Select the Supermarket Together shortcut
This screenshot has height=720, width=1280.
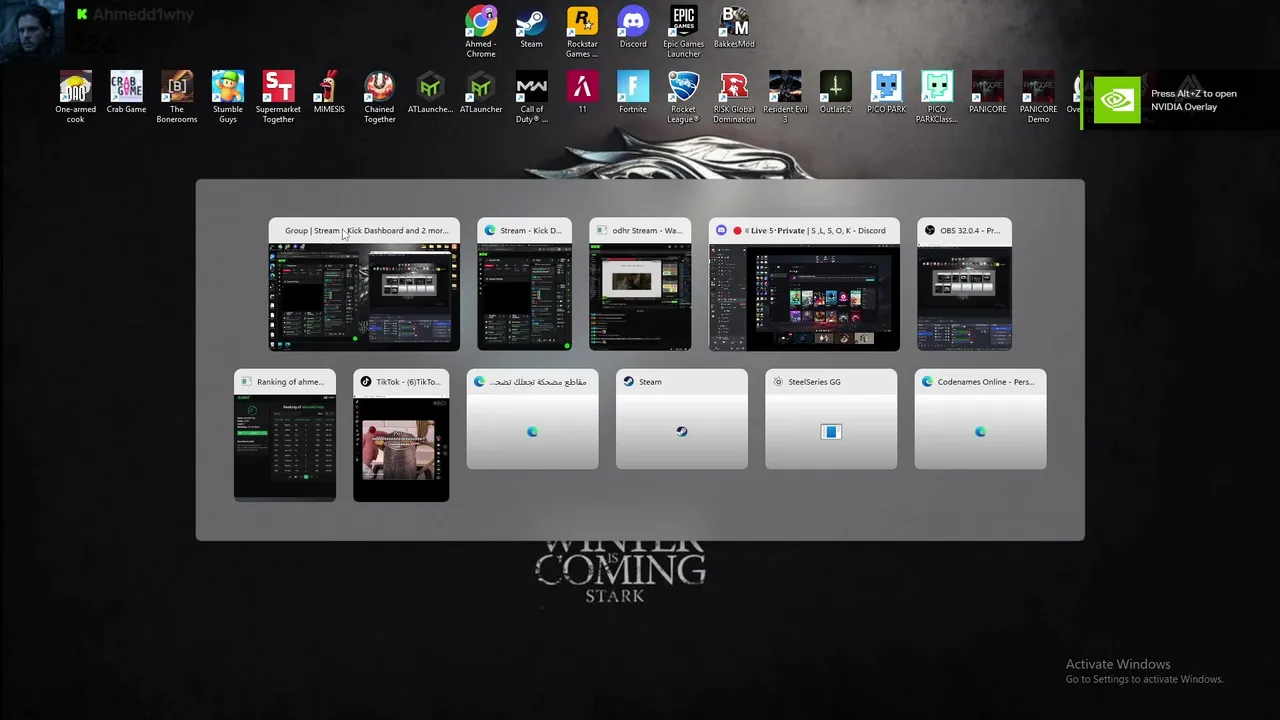pyautogui.click(x=278, y=97)
